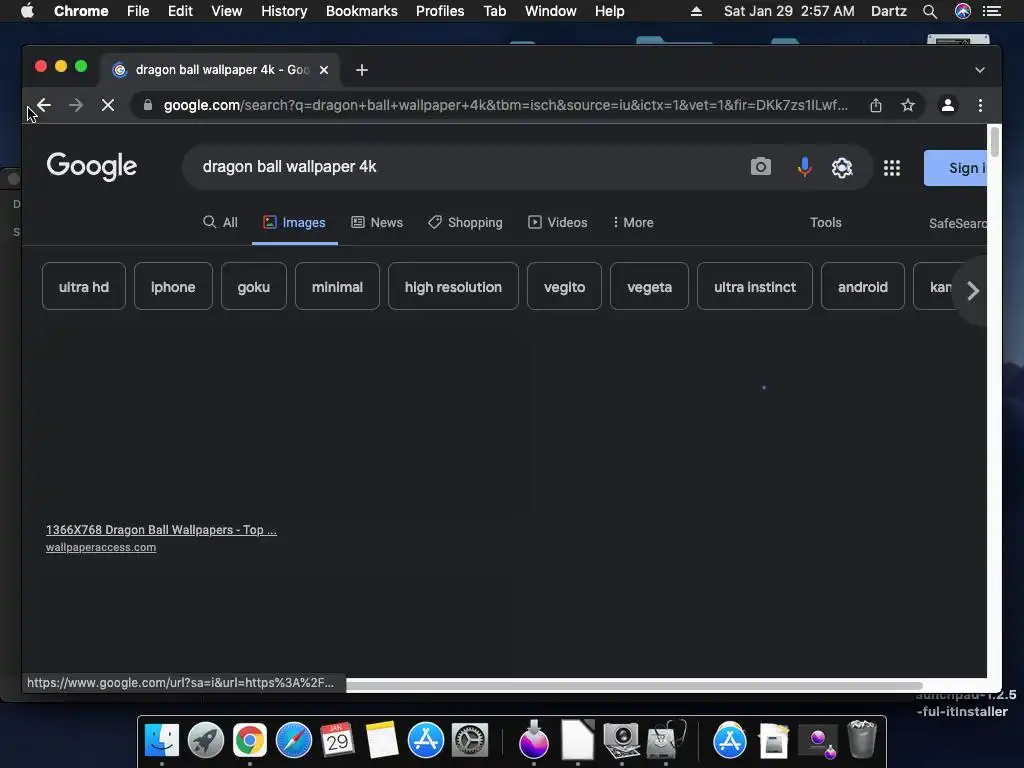The width and height of the screenshot is (1024, 768).
Task: Open Disk Utility from the Dock
Action: [666, 741]
